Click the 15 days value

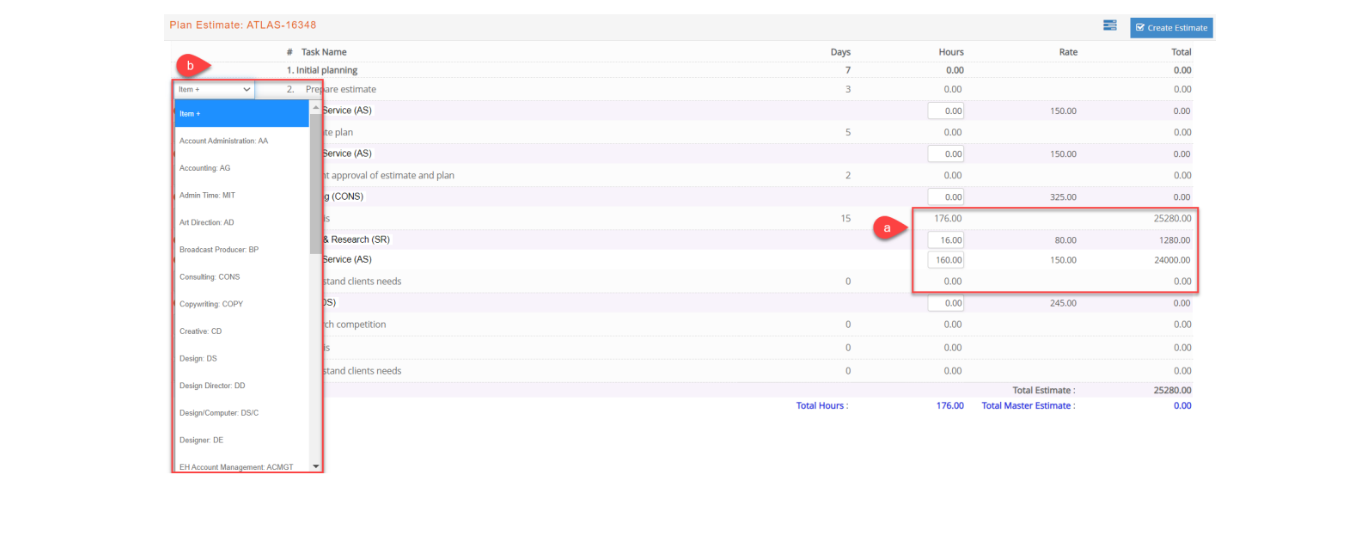846,218
